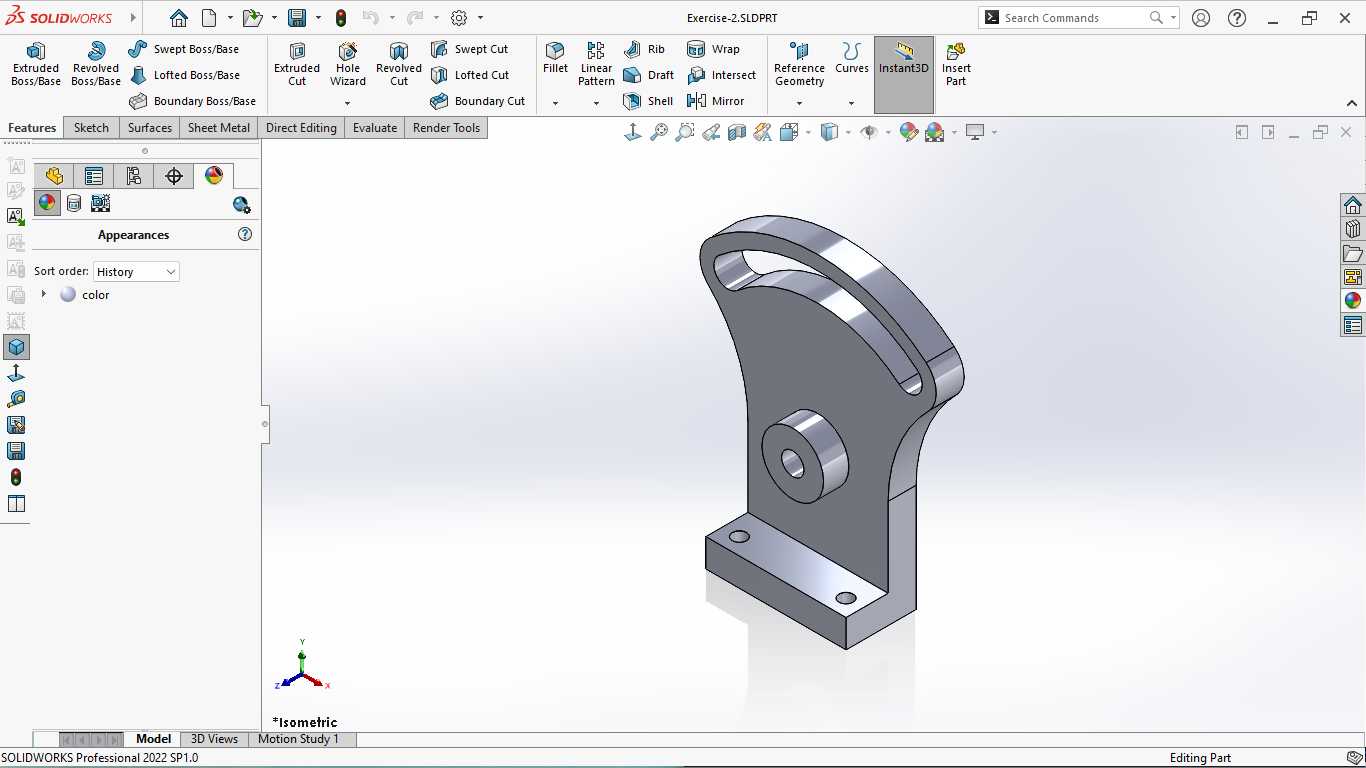Open Apply Scene icon
The image size is (1366, 768).
934,132
